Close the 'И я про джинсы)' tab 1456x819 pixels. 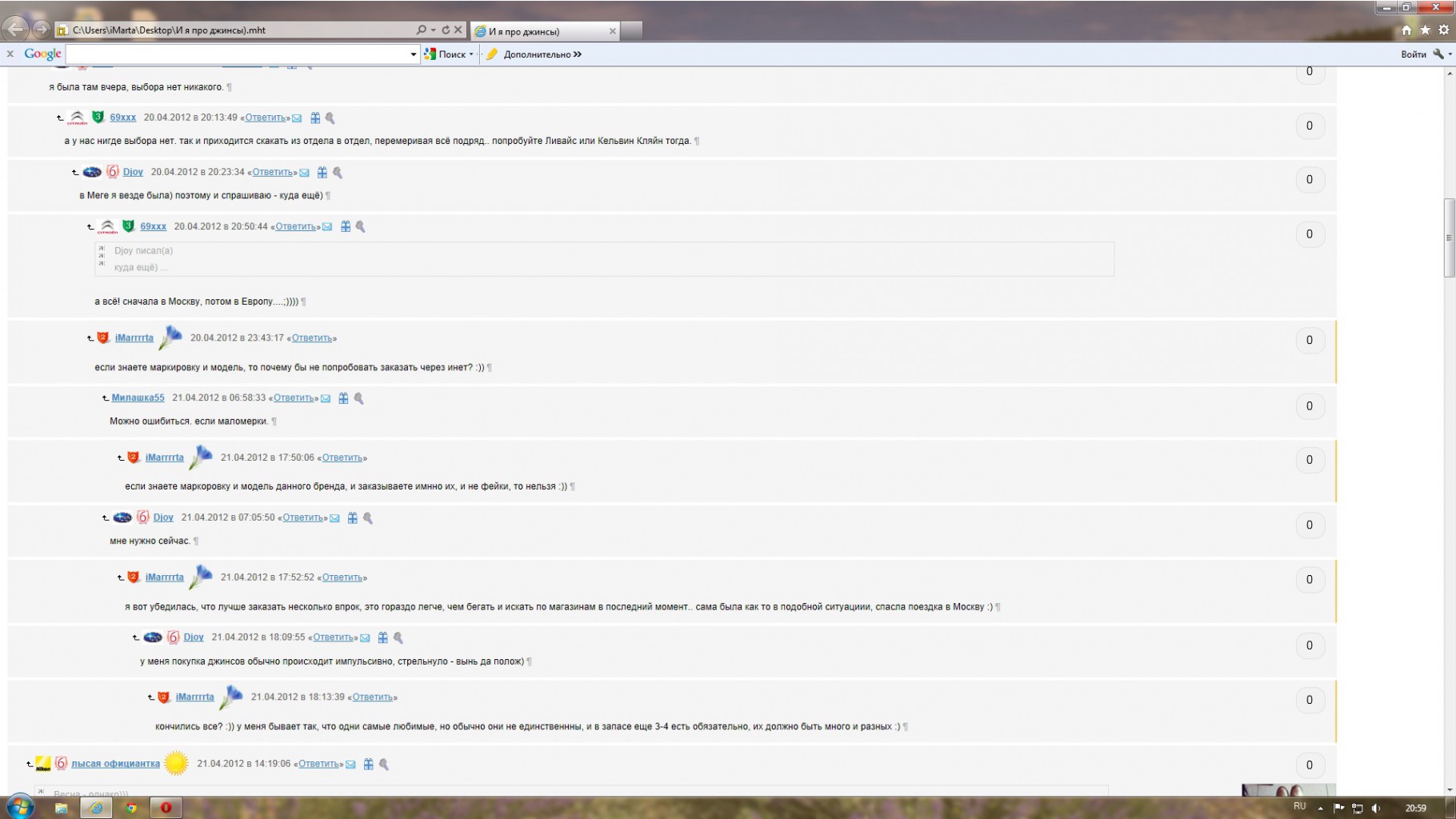click(x=613, y=31)
